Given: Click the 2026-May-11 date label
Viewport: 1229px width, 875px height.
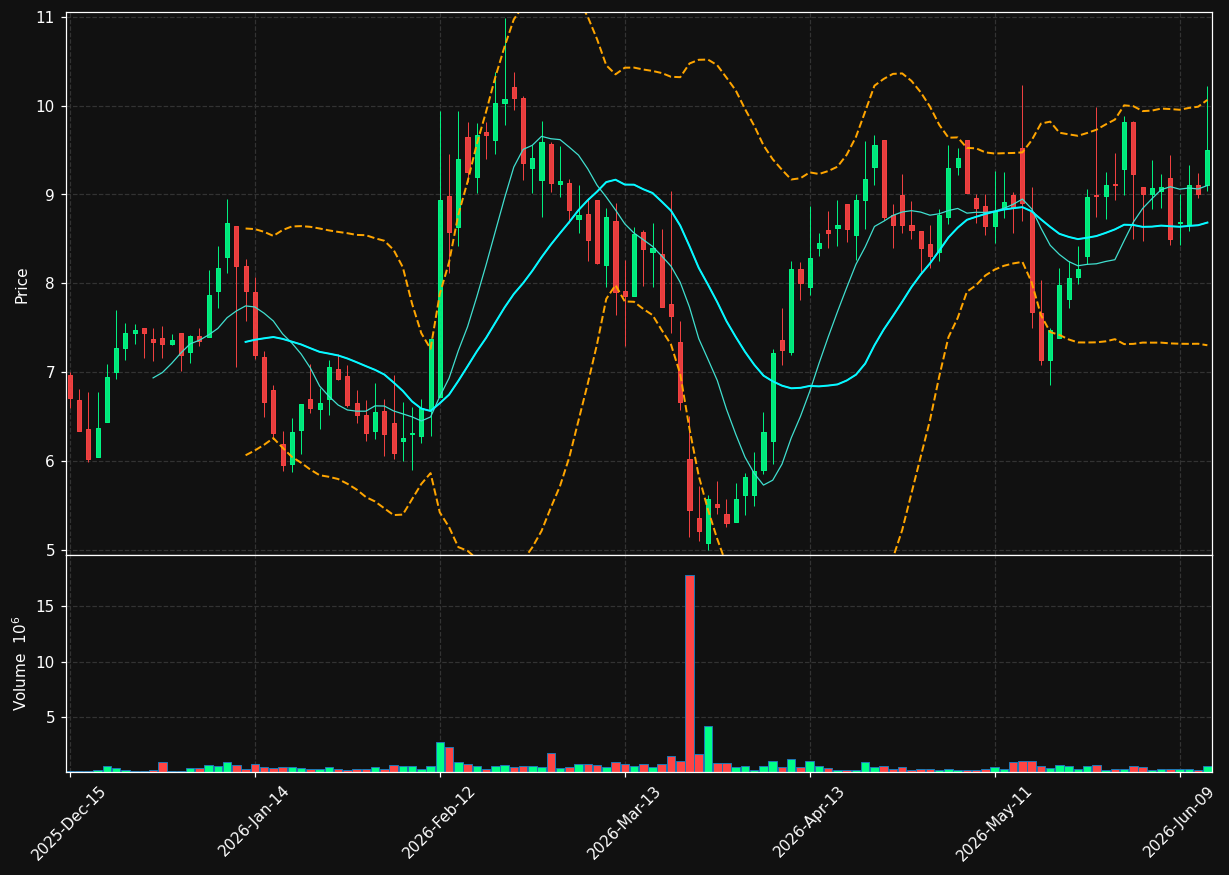Looking at the screenshot, I should [994, 823].
